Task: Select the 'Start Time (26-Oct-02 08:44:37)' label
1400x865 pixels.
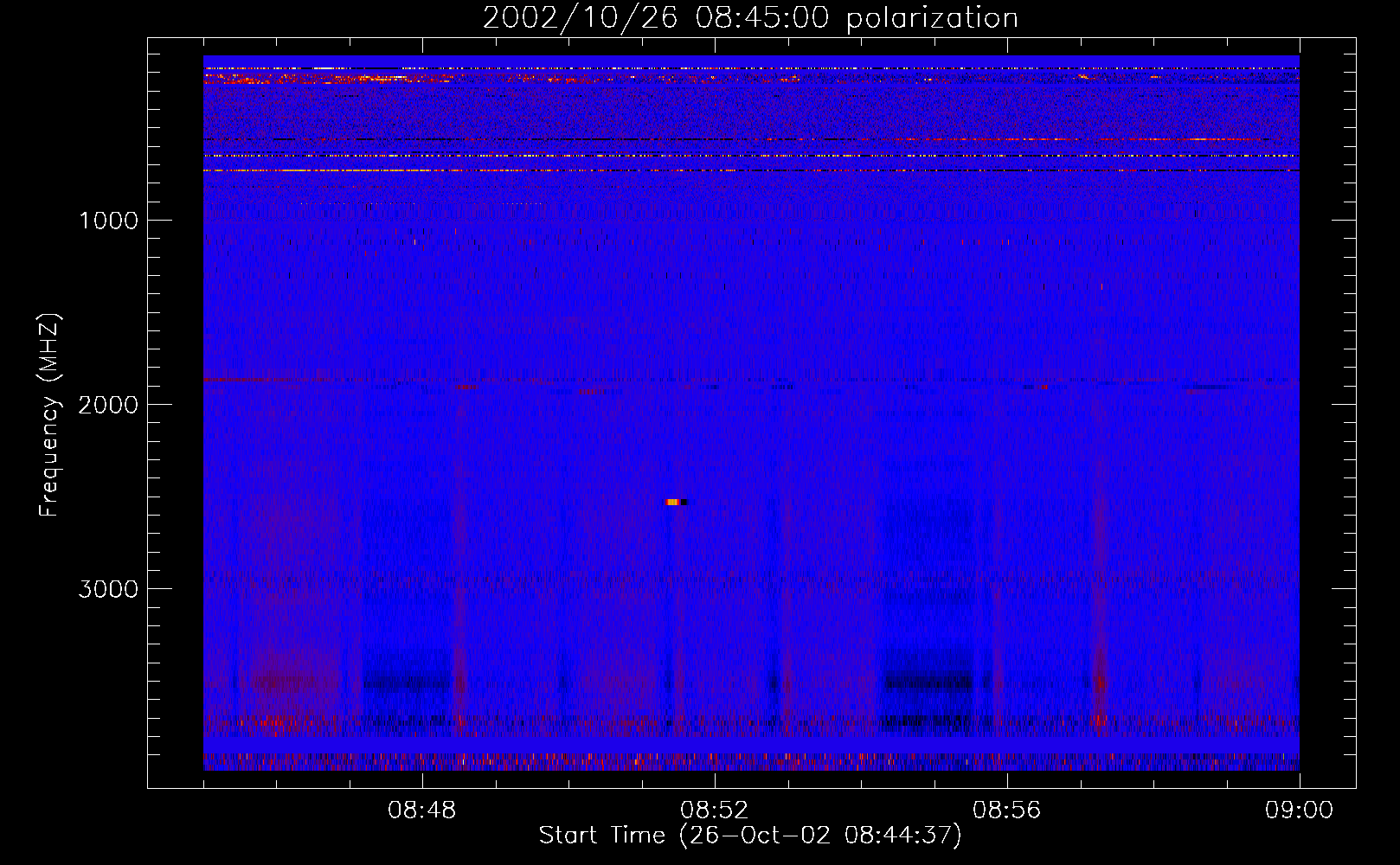Action: 750,836
